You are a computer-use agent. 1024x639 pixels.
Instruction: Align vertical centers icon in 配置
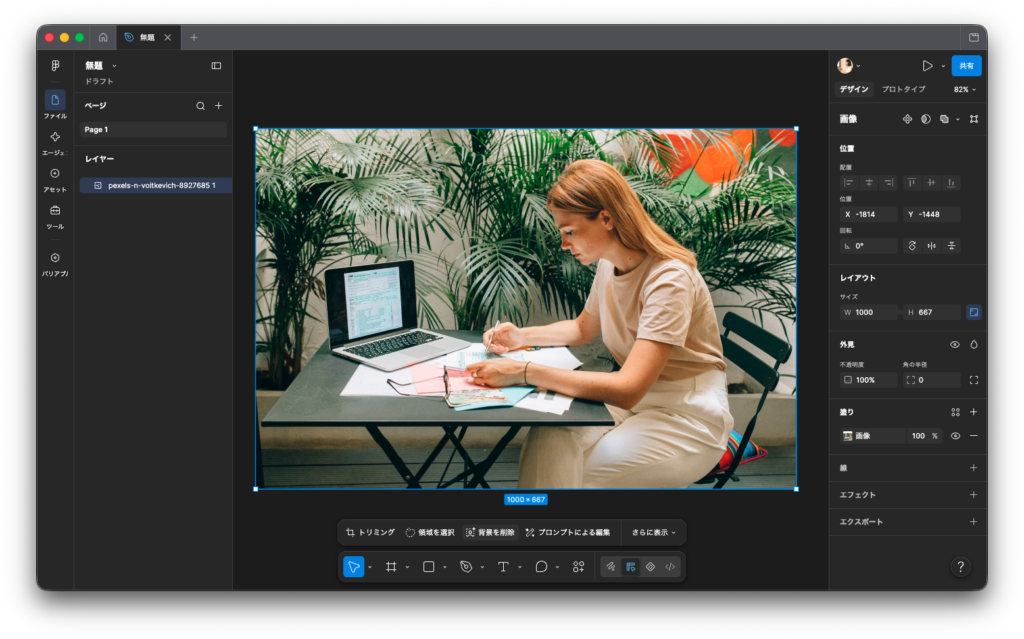(x=931, y=183)
